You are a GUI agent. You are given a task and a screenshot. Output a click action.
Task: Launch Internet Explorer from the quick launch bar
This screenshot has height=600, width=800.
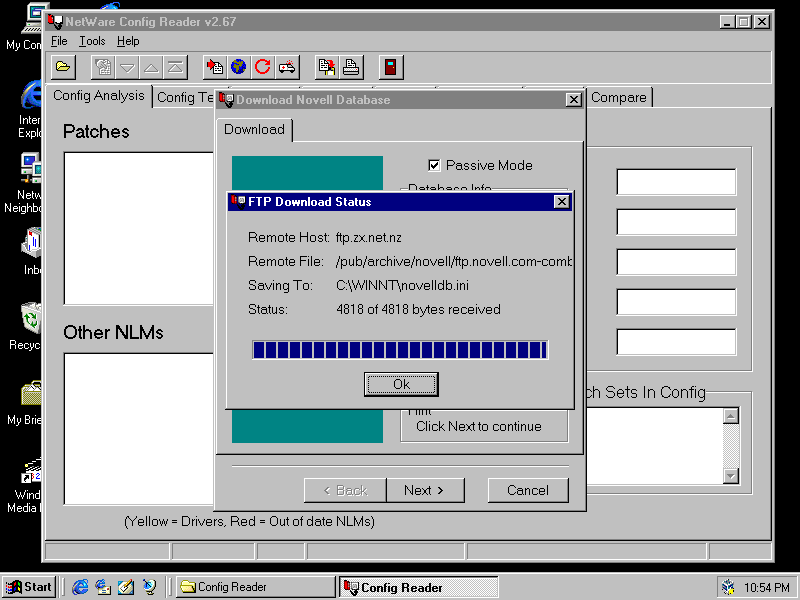(x=80, y=587)
